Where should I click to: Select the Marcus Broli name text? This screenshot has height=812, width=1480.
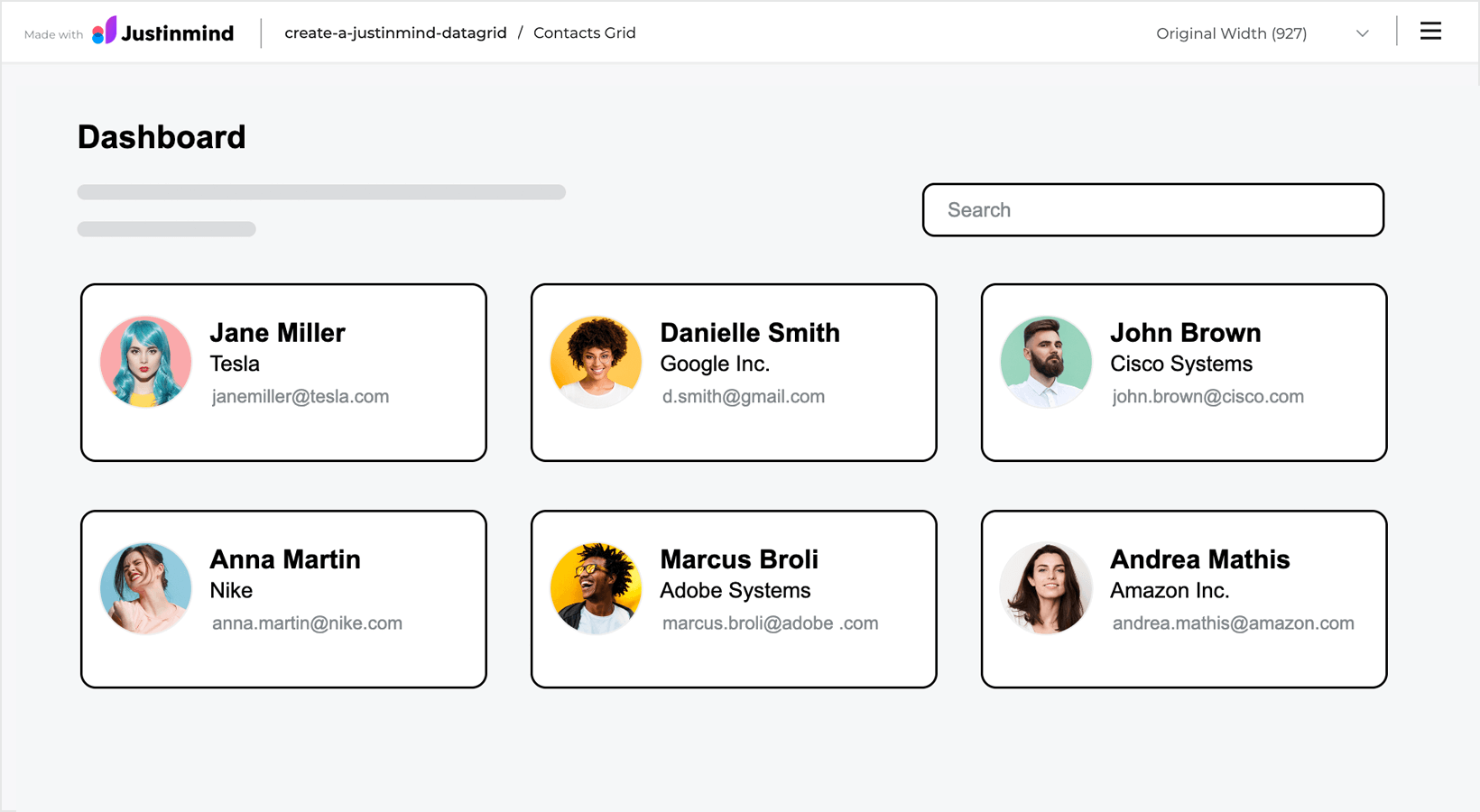pyautogui.click(x=739, y=559)
